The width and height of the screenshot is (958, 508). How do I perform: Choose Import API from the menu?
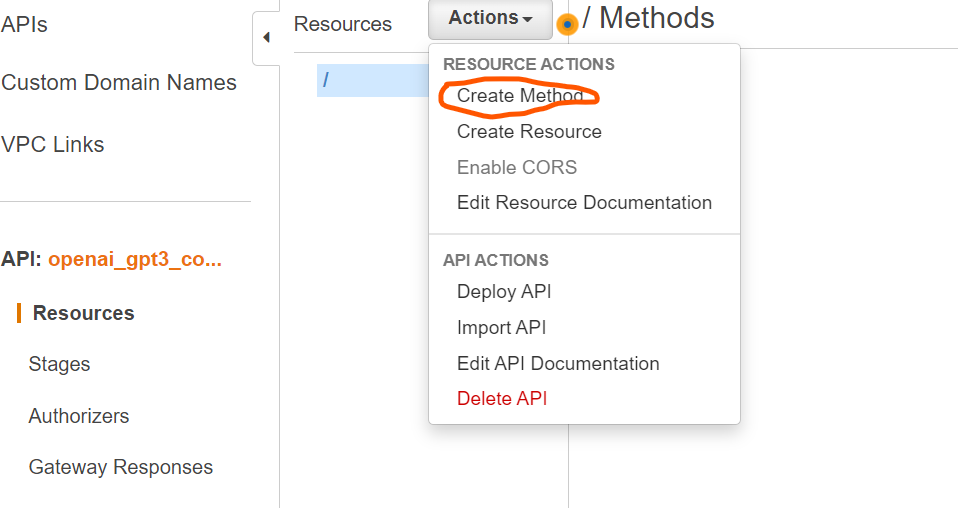pos(502,328)
